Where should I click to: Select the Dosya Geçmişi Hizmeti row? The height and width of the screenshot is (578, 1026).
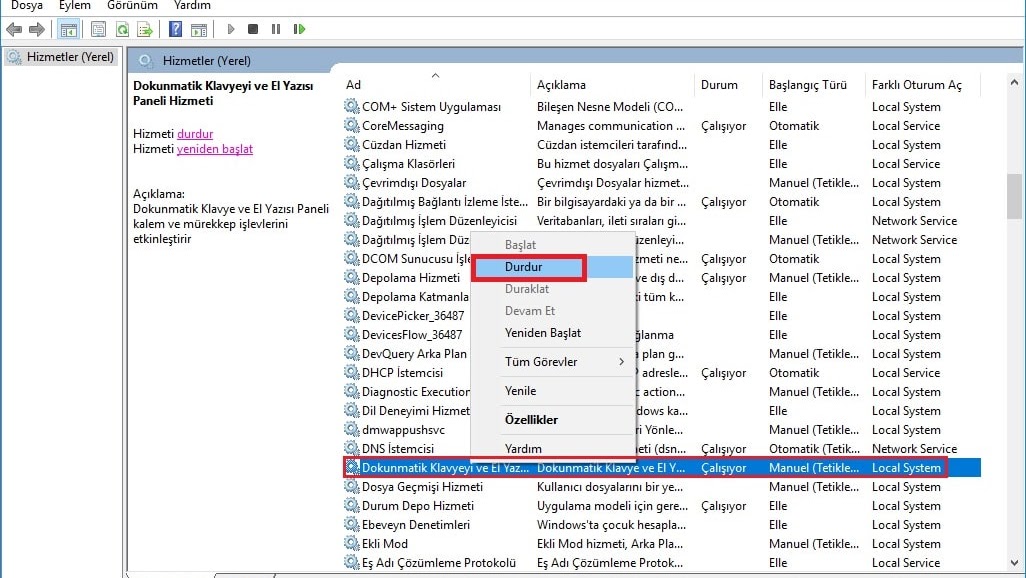point(661,486)
